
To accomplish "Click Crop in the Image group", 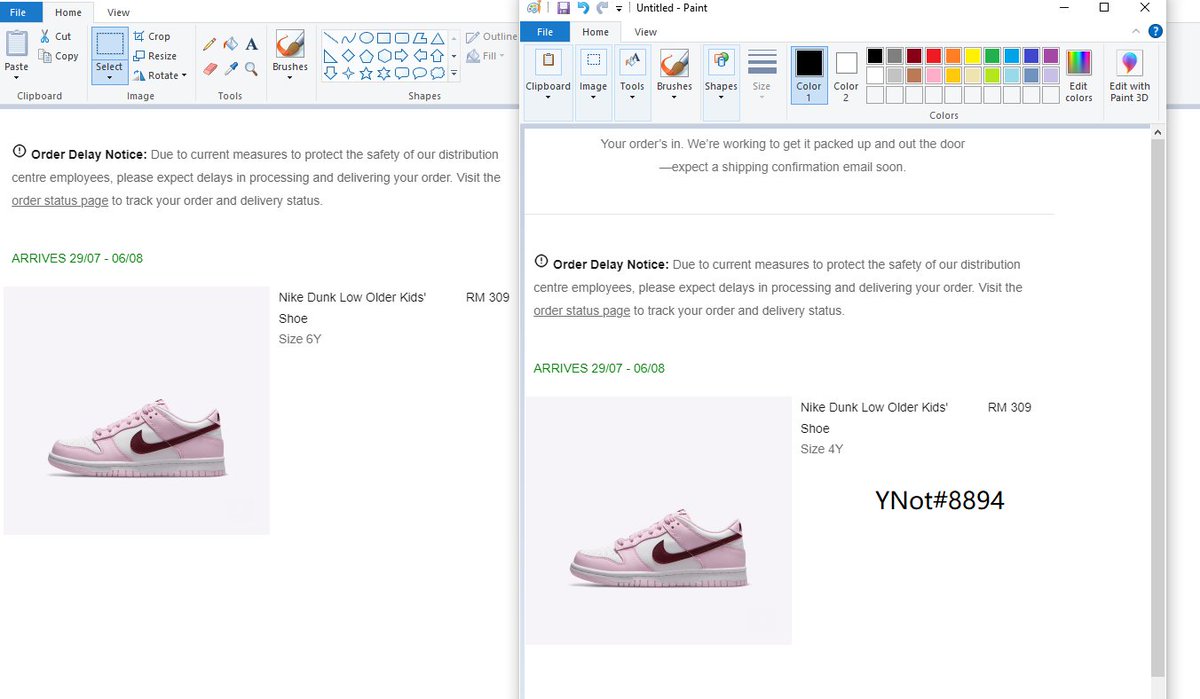I will [152, 36].
